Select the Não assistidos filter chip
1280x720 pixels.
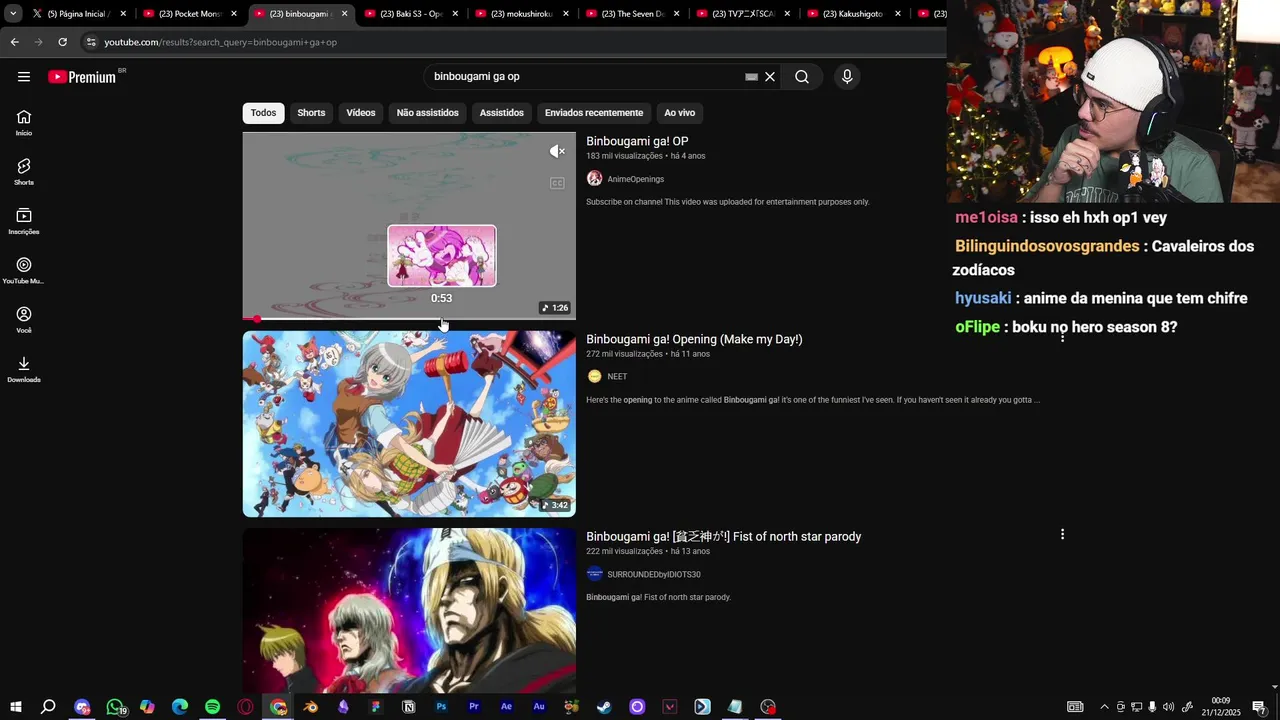[427, 113]
